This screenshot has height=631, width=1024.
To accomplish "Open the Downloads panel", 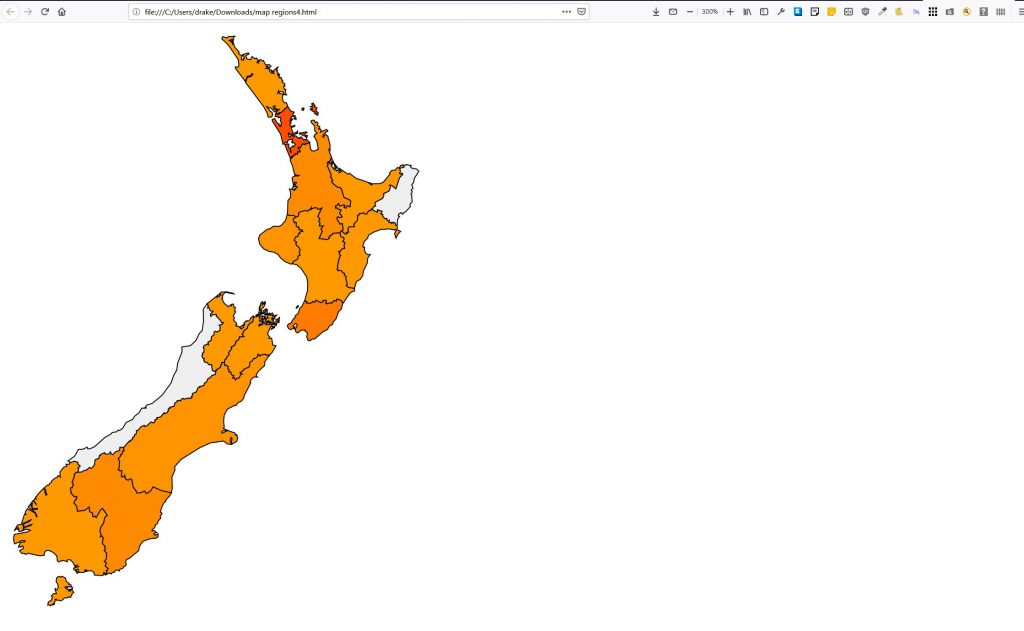I will [x=655, y=11].
